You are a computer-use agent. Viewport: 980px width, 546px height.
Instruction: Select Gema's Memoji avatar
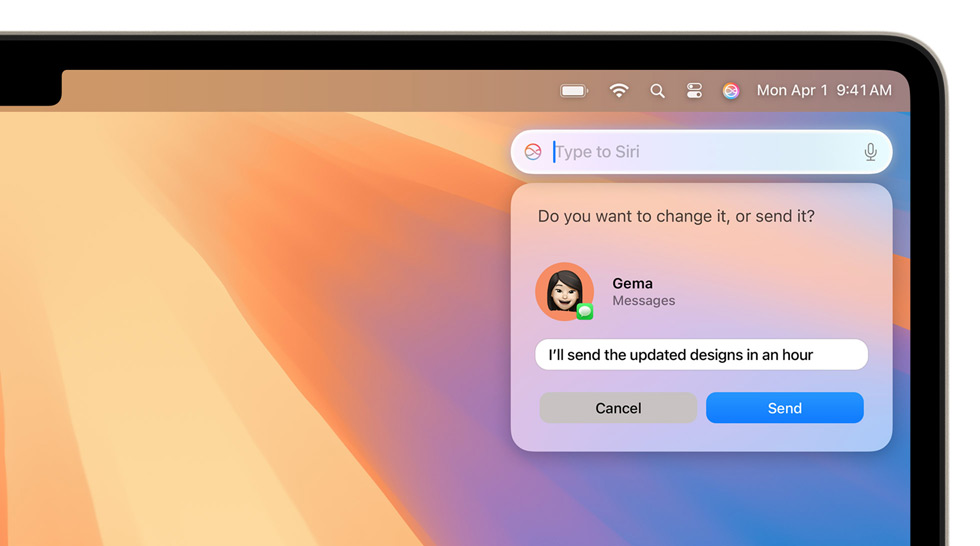[564, 291]
